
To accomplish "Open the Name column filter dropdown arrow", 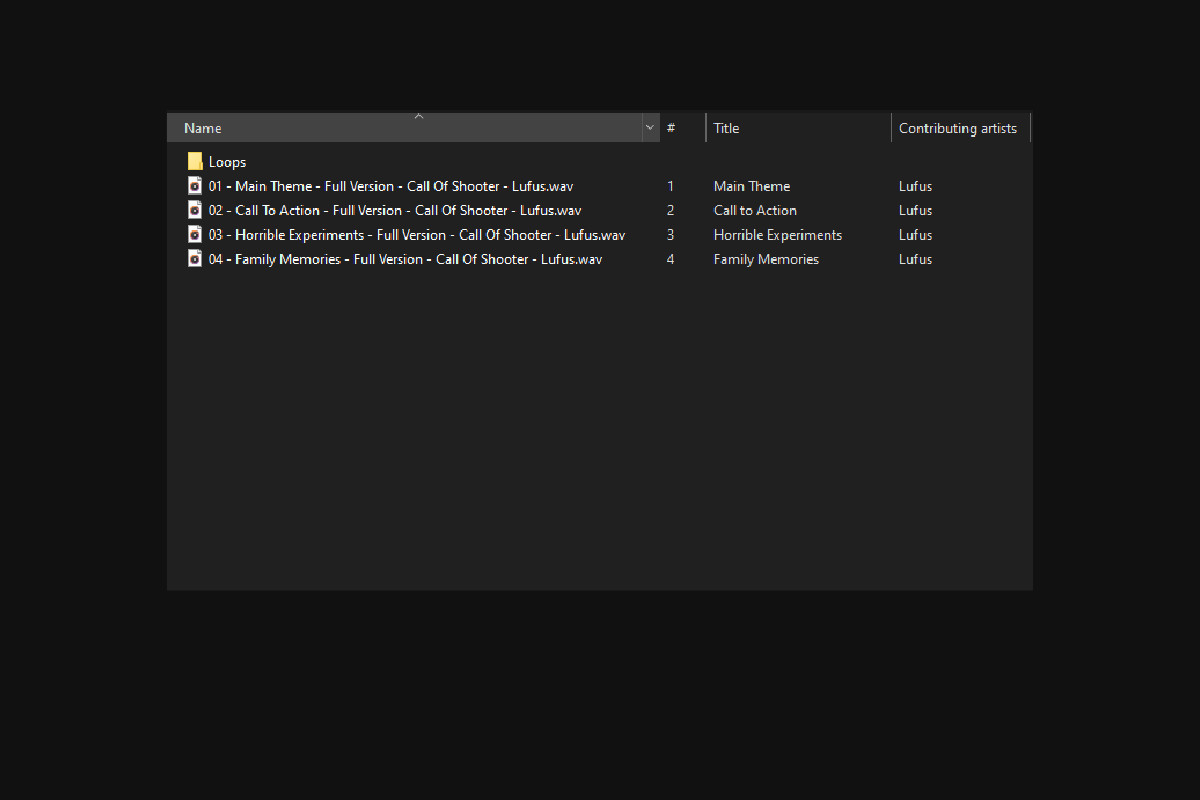I will 650,128.
